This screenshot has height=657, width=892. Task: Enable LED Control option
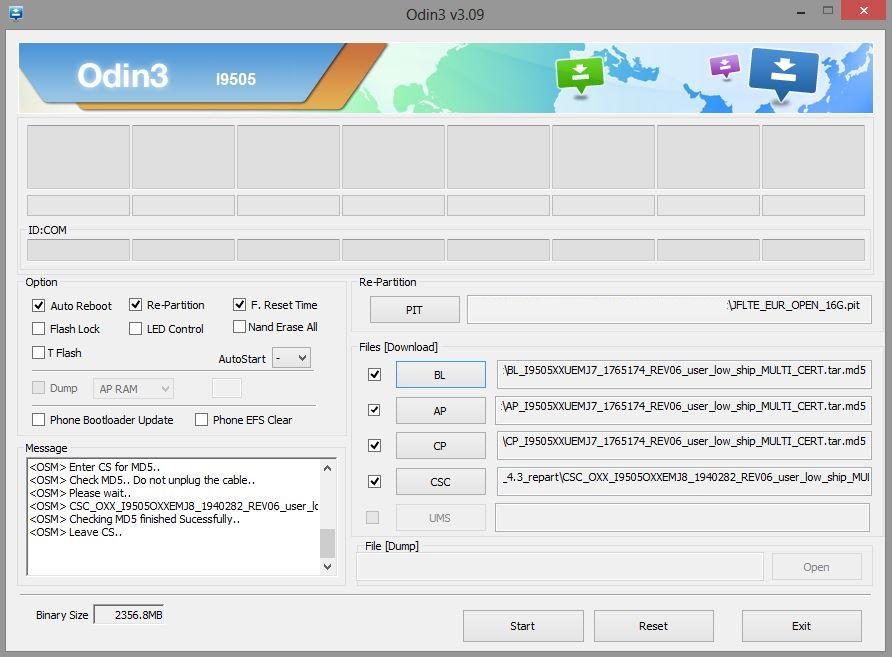point(135,329)
